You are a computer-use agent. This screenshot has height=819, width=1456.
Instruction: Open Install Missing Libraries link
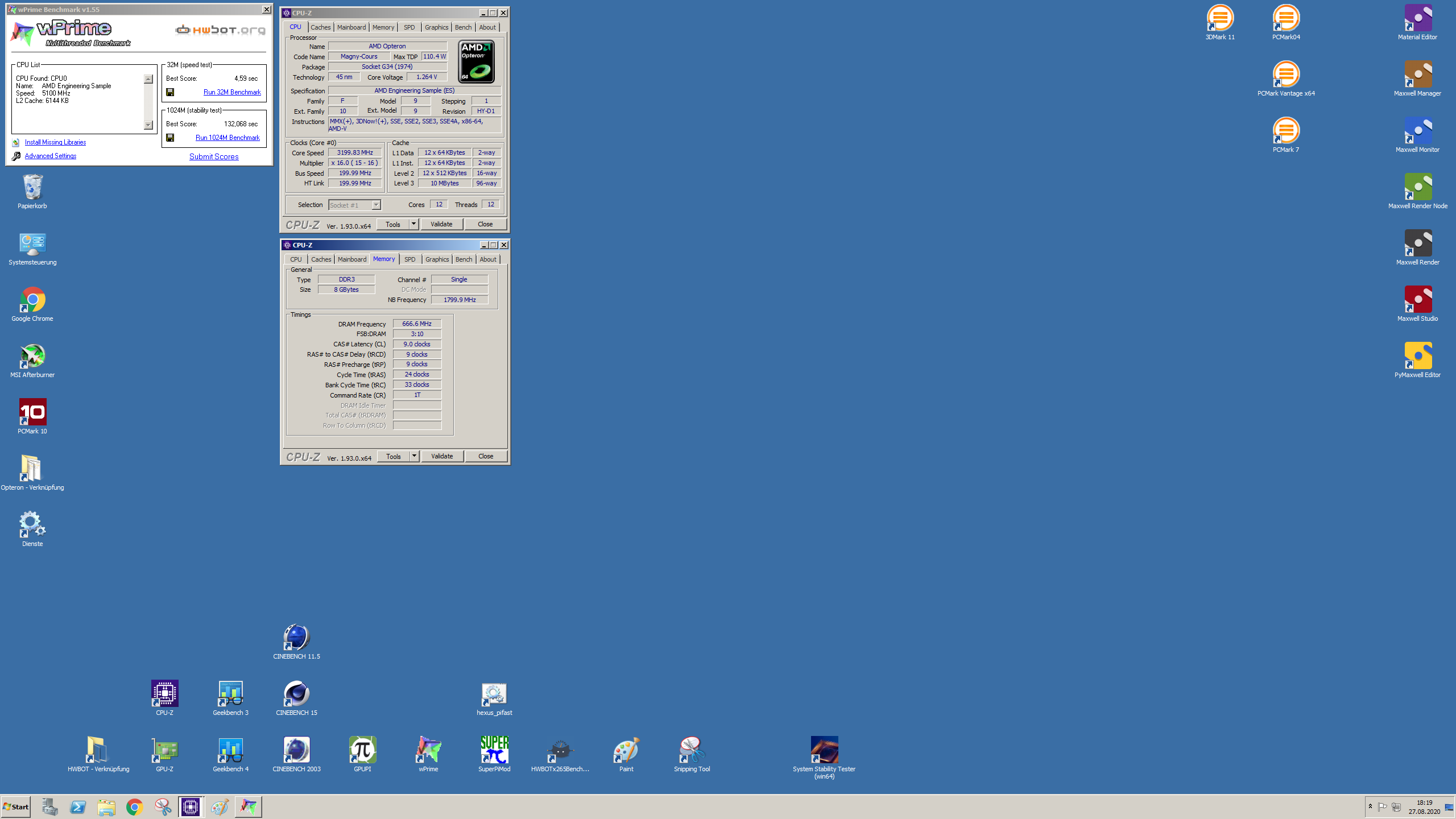[55, 142]
